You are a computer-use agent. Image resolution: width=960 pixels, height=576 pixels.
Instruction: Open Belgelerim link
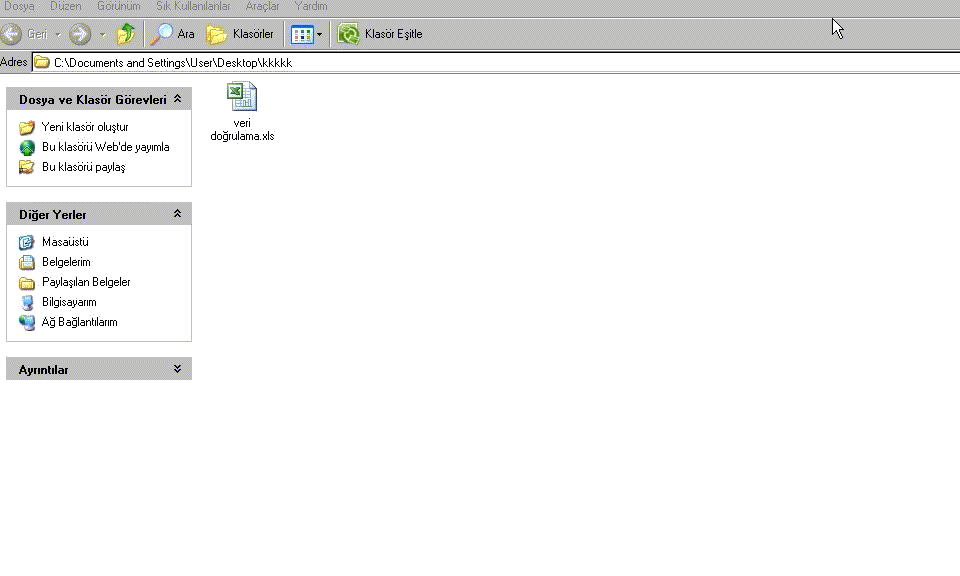pyautogui.click(x=66, y=262)
